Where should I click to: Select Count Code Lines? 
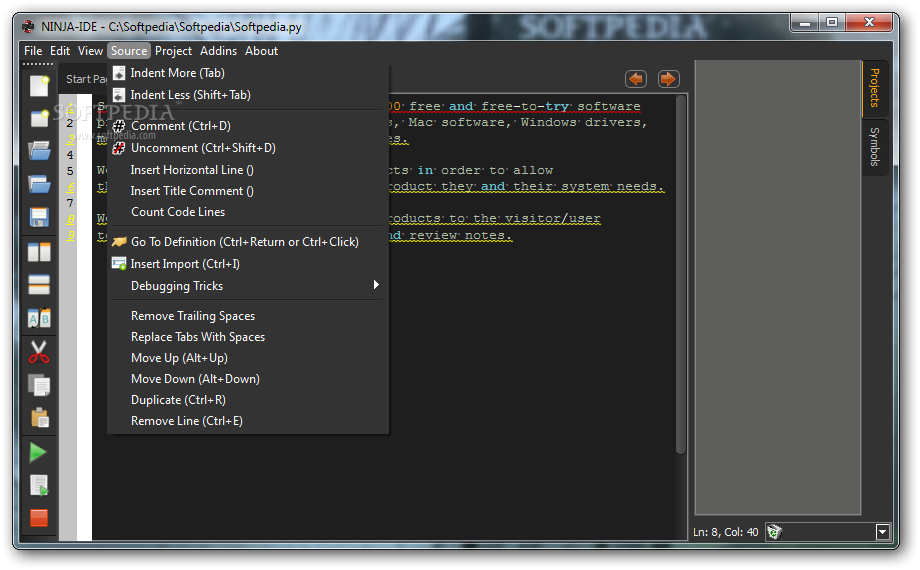point(248,212)
